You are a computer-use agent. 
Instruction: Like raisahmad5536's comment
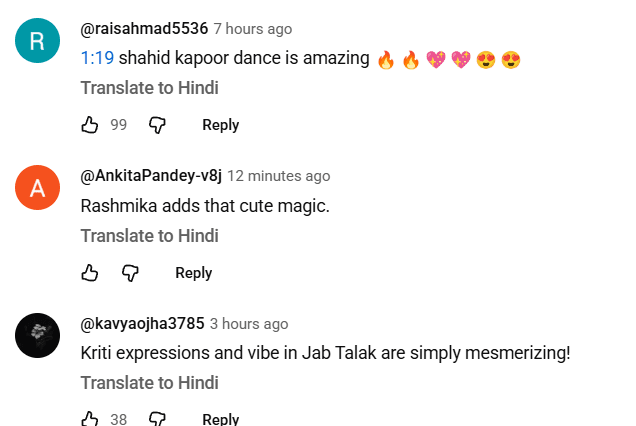[90, 125]
